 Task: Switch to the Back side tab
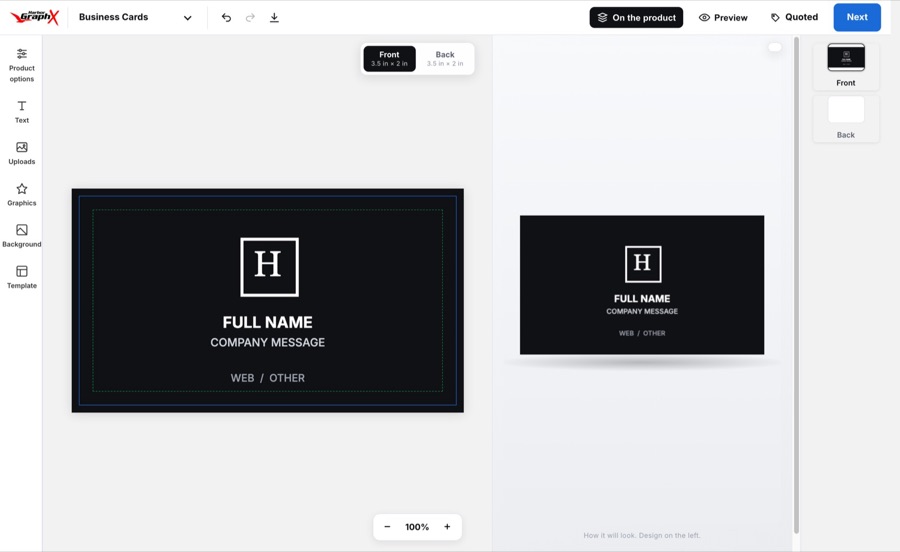tap(445, 59)
